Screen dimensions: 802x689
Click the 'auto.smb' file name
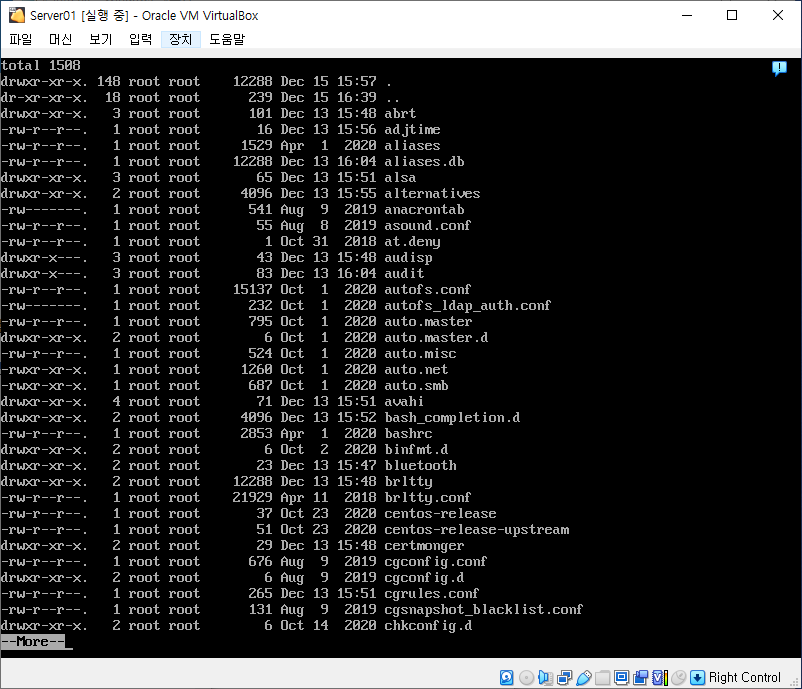[416, 386]
